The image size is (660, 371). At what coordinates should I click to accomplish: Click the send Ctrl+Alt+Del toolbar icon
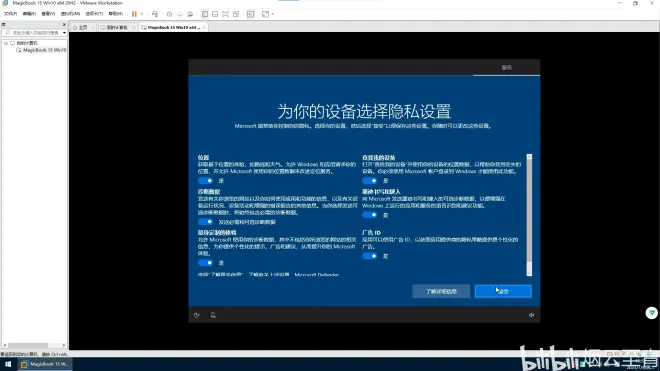pos(155,14)
